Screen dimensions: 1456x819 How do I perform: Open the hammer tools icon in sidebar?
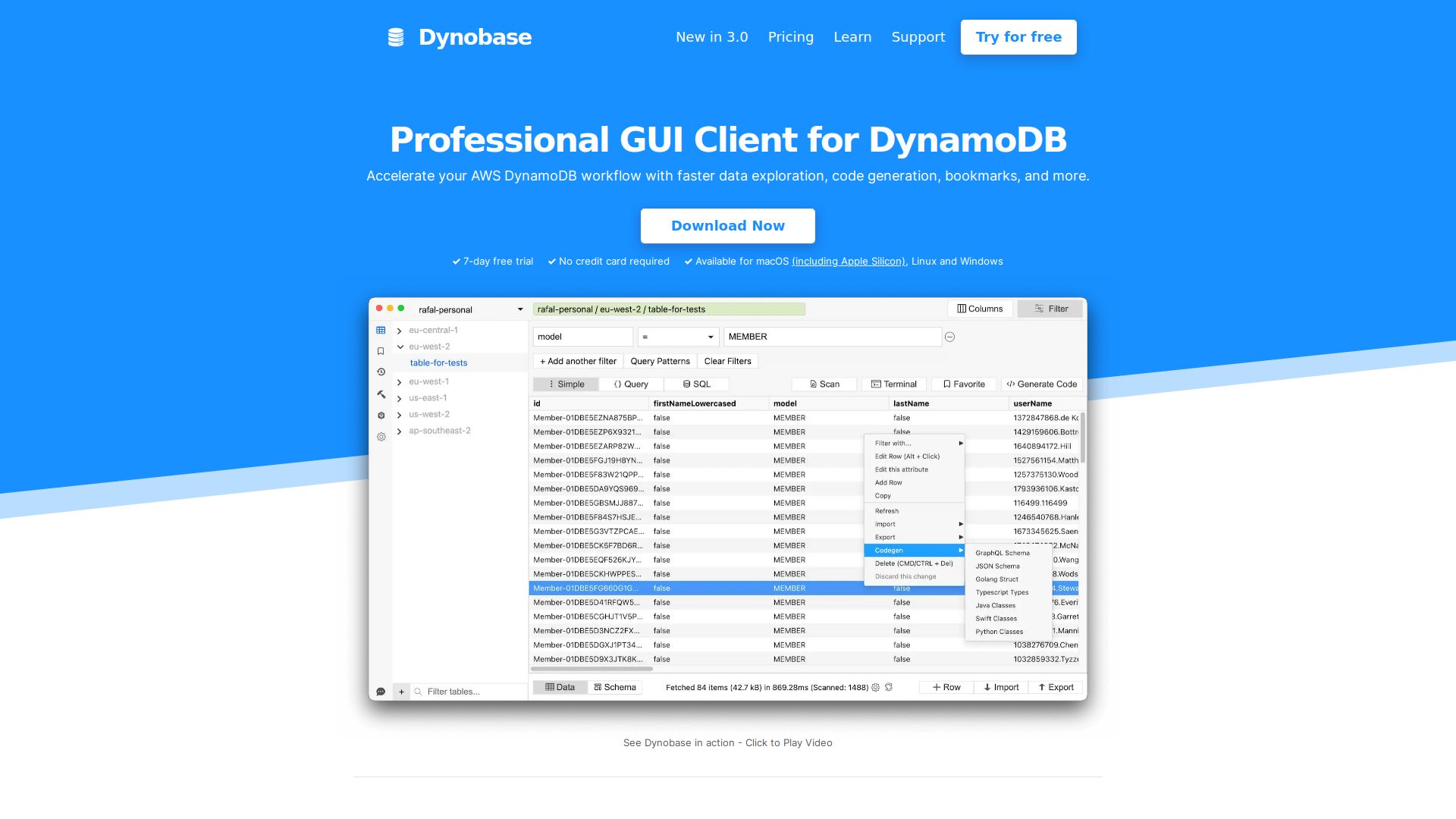pos(381,394)
